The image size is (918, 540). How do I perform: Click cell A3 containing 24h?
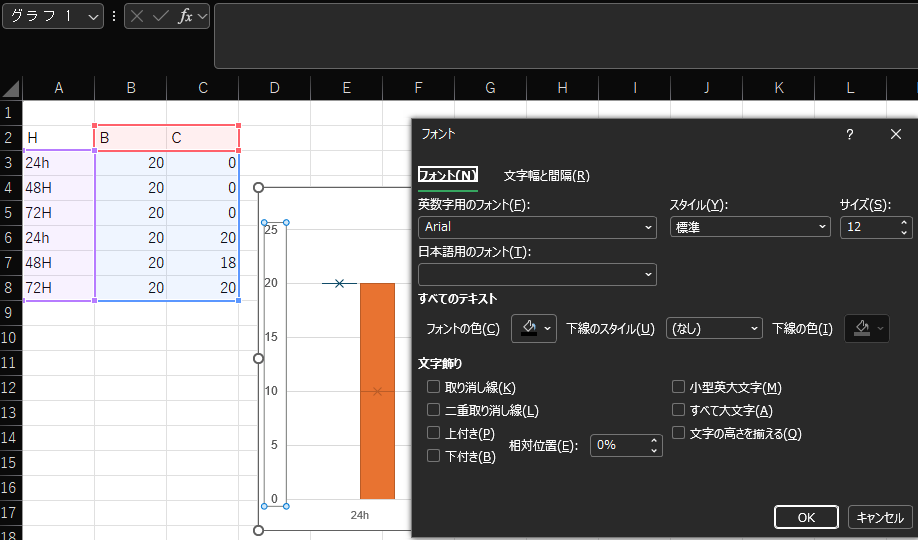(x=59, y=163)
